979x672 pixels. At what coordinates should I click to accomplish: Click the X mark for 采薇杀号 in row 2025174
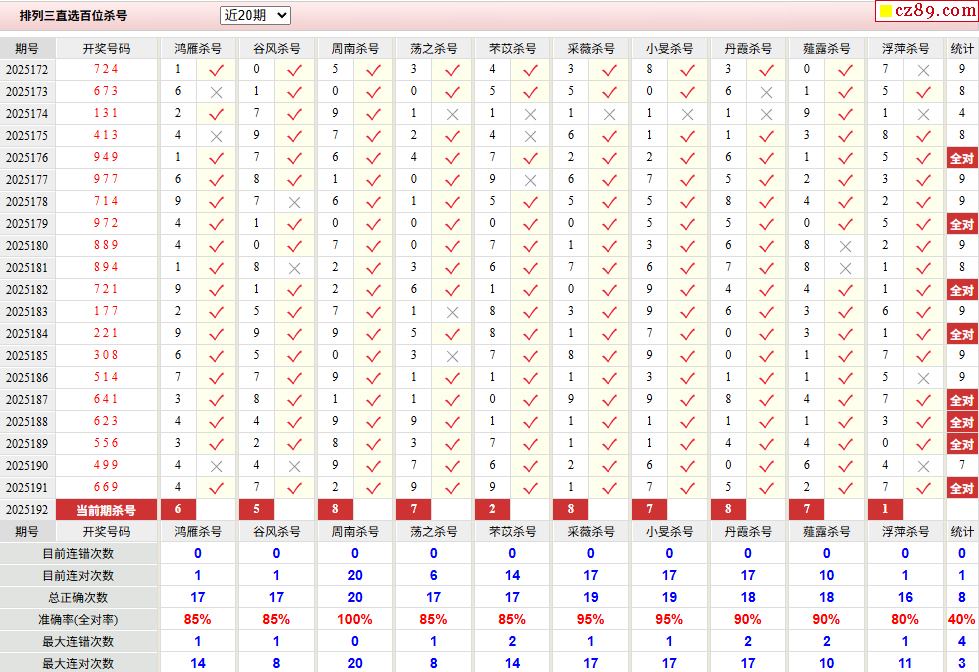(610, 114)
